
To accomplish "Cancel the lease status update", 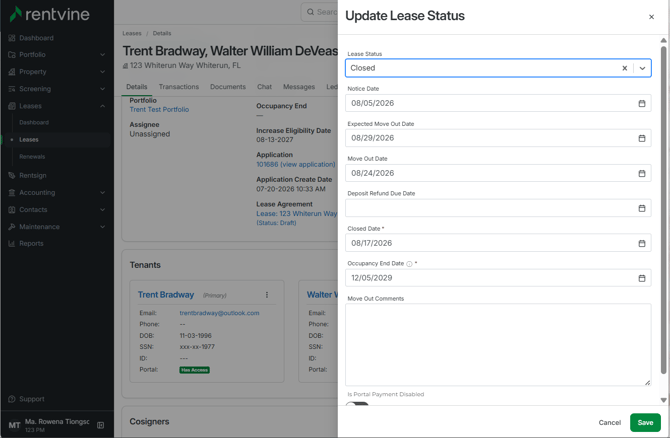I will coord(609,423).
